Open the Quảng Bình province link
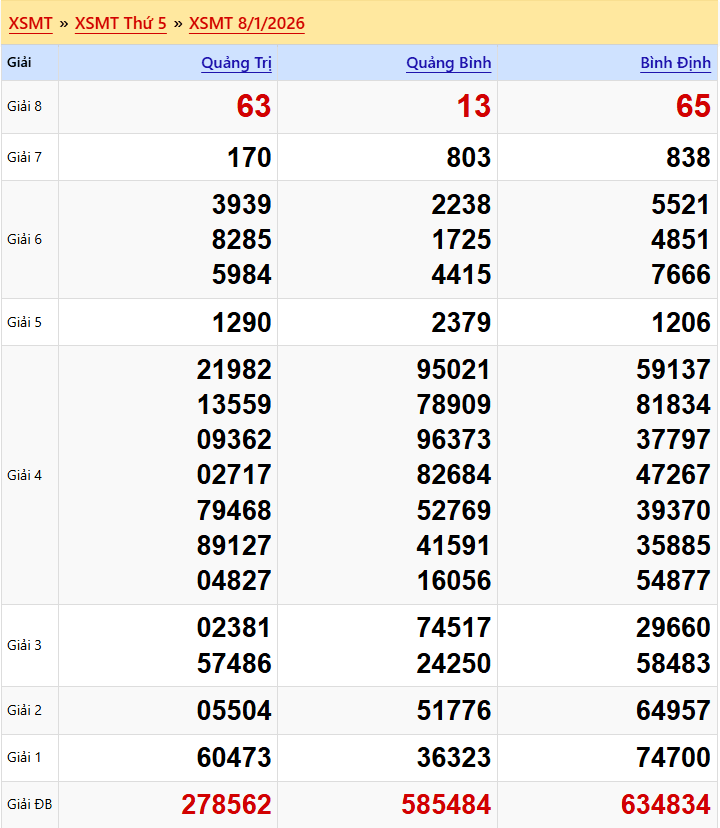This screenshot has width=720, height=828. tap(448, 63)
